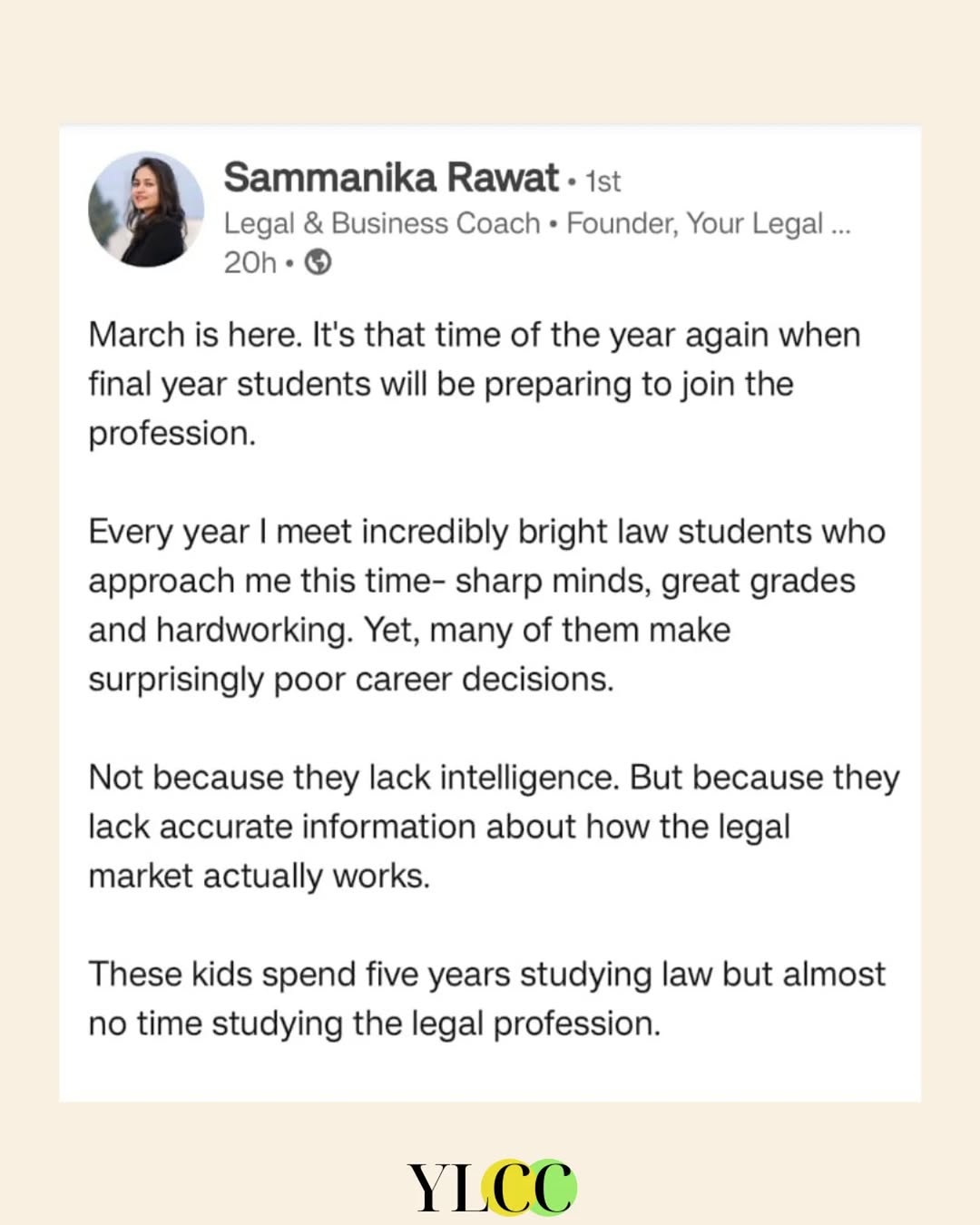
Task: Click the word "profession." ending first paragraph
Action: coord(172,434)
